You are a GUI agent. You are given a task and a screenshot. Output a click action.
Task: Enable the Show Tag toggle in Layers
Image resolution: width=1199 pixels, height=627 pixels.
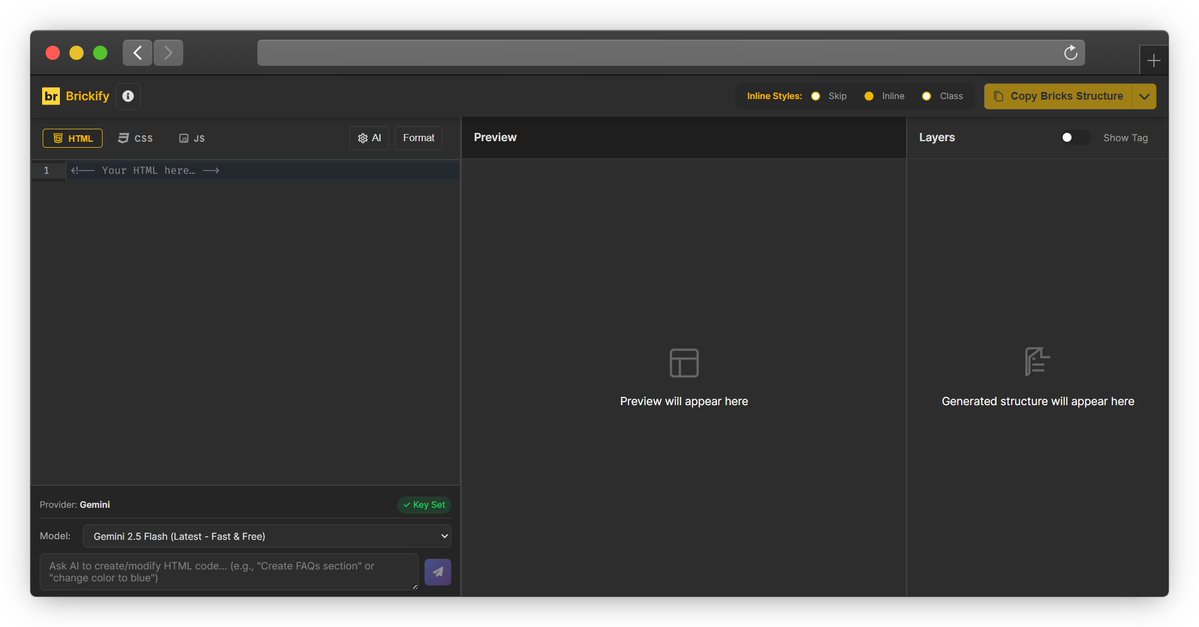tap(1074, 137)
